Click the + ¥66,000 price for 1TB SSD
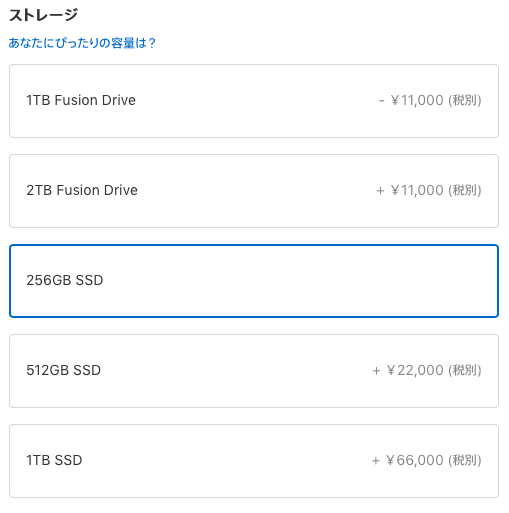The width and height of the screenshot is (509, 513). click(408, 460)
